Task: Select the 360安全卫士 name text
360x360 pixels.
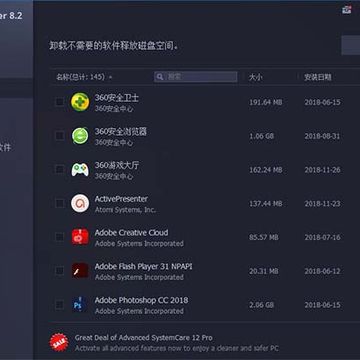Action: point(117,98)
